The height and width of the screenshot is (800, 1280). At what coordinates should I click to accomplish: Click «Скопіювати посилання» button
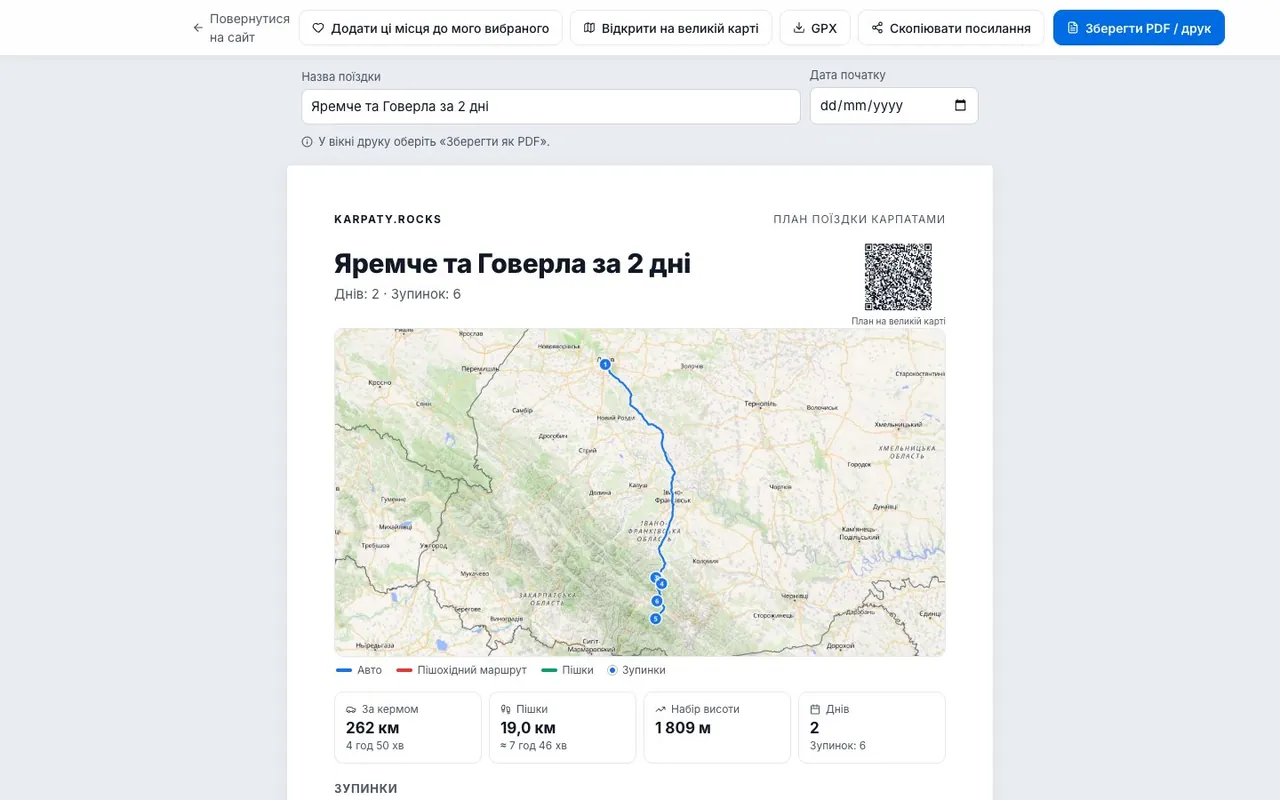(x=951, y=28)
